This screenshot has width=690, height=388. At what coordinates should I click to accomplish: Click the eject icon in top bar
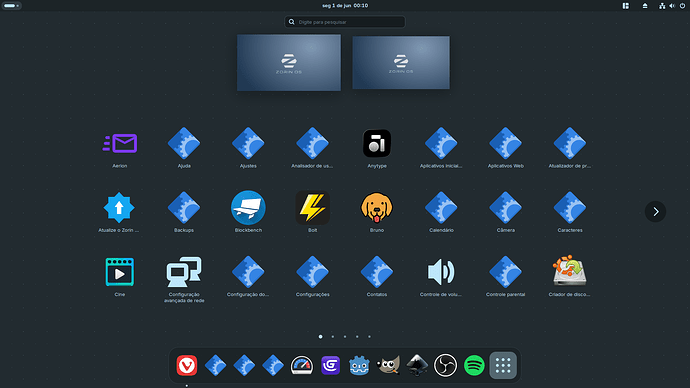click(645, 6)
